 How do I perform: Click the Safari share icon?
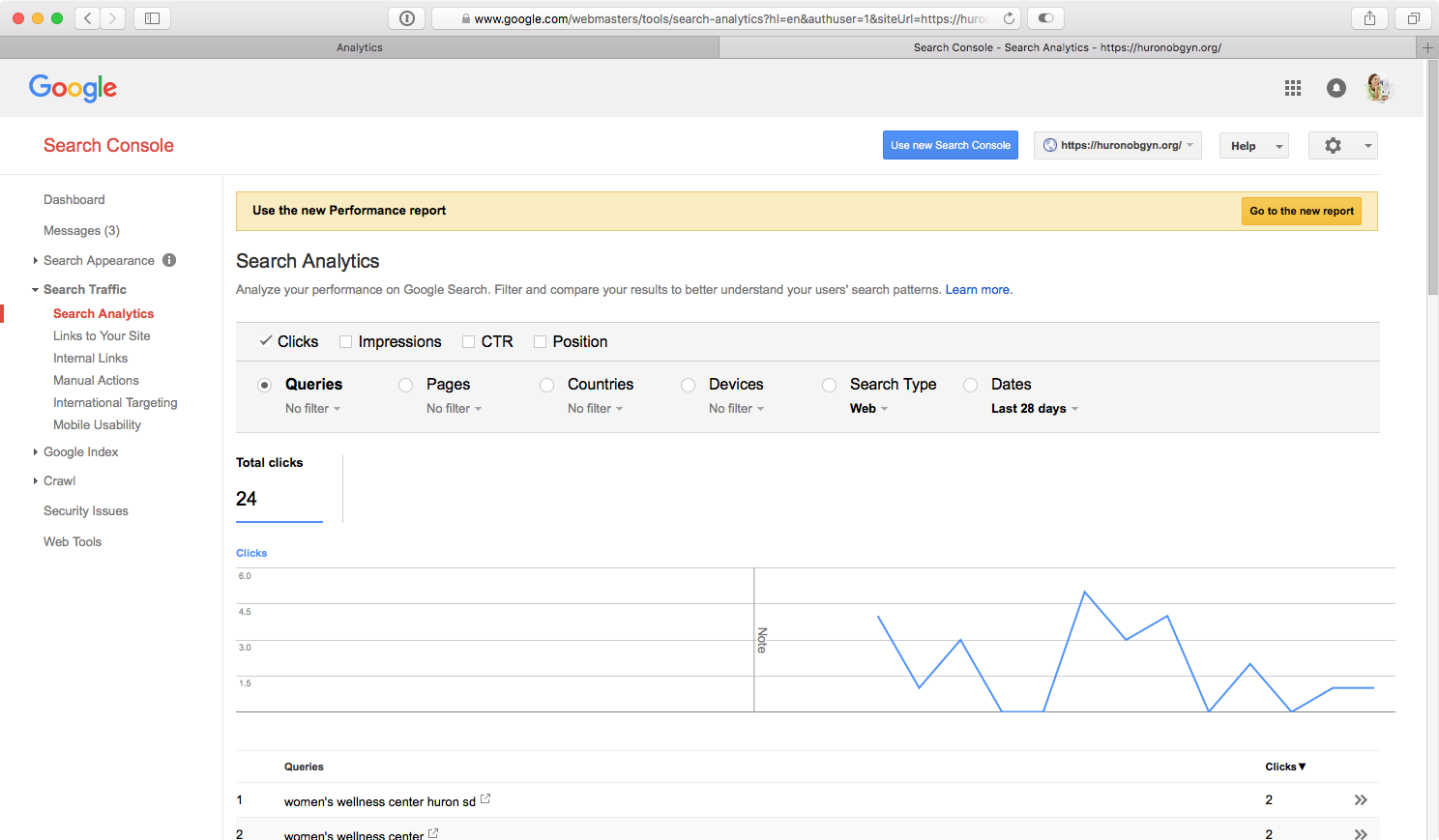(x=1369, y=17)
